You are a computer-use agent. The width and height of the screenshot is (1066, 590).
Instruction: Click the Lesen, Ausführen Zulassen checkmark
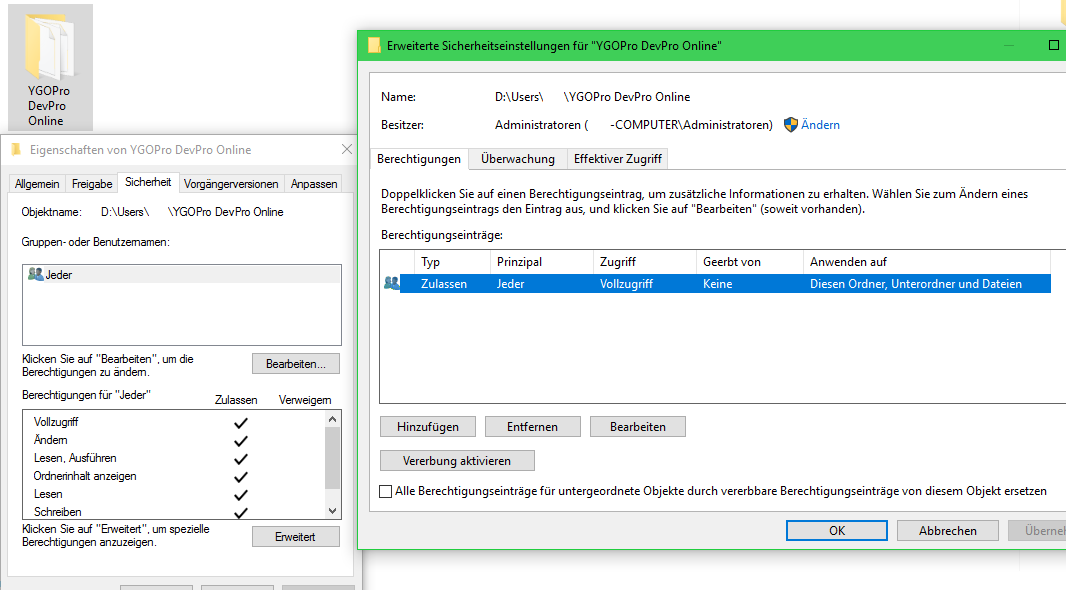[241, 459]
